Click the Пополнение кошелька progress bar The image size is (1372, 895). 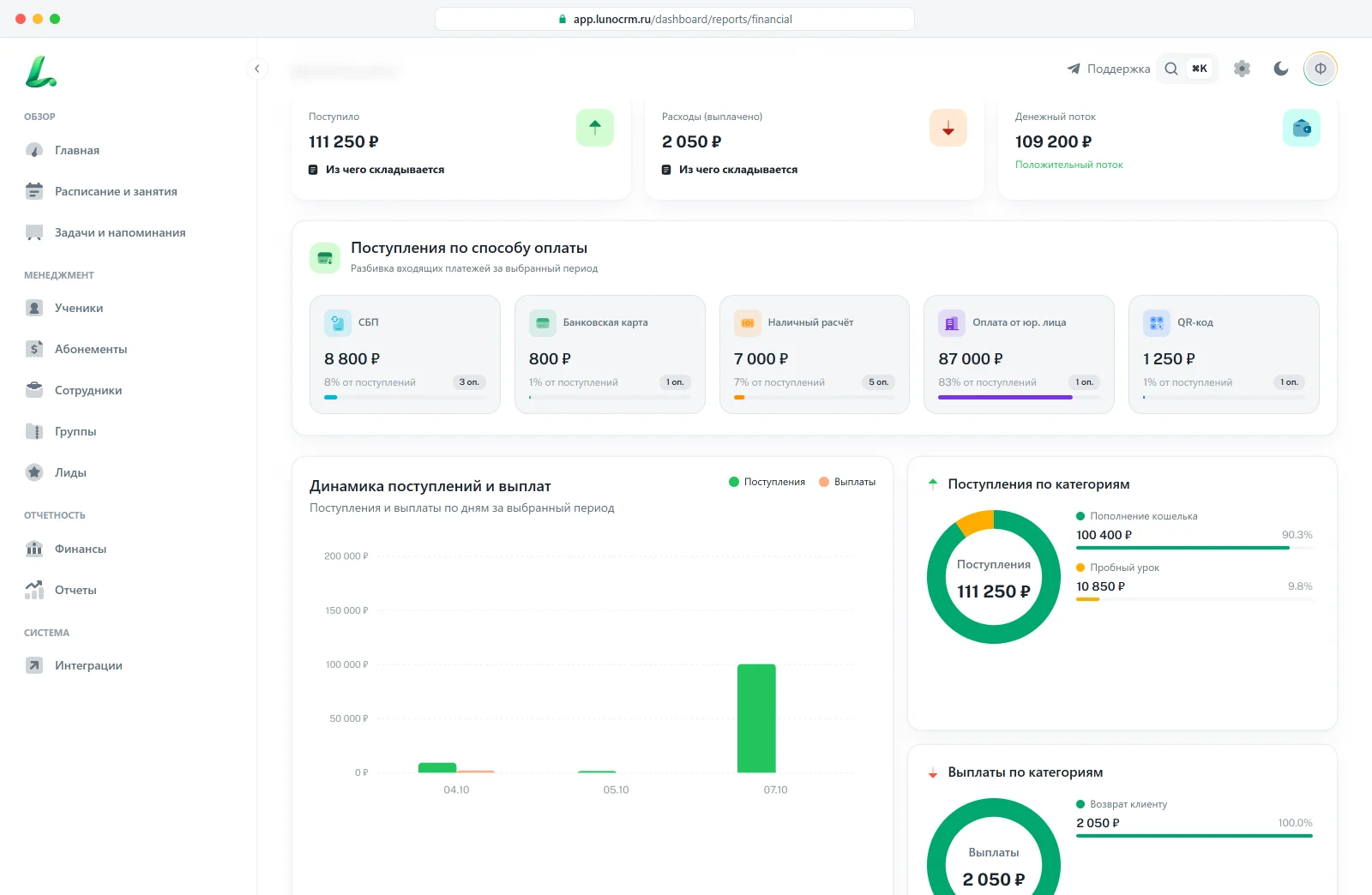(x=1194, y=548)
